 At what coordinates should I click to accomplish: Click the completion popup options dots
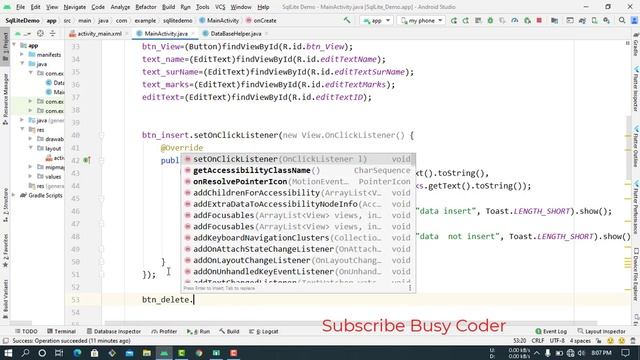point(410,288)
